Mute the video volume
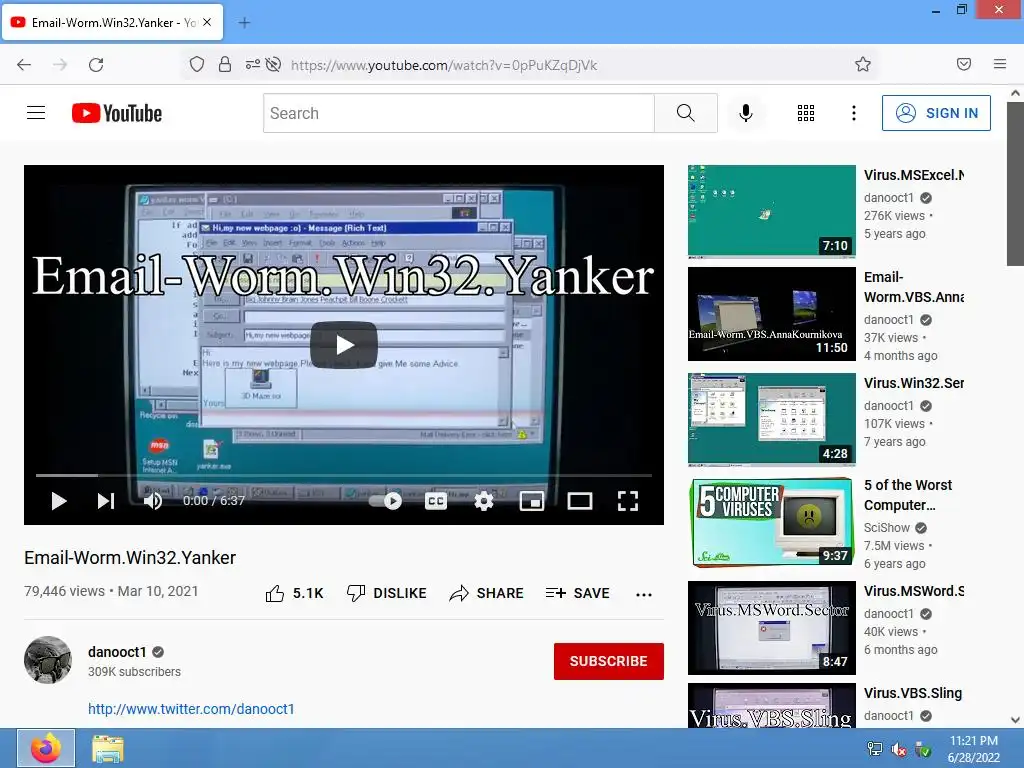 153,501
